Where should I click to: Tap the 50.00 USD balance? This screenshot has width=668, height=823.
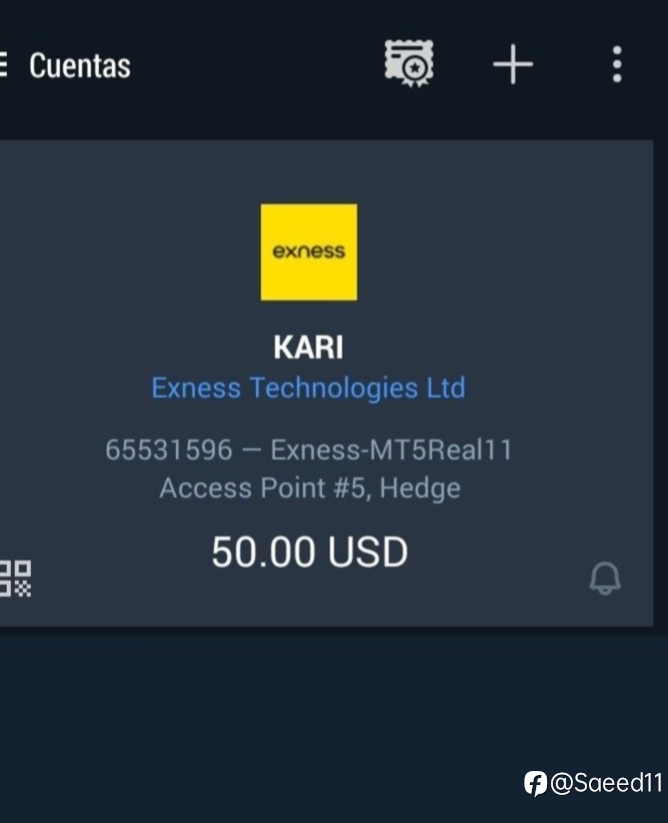(x=310, y=552)
